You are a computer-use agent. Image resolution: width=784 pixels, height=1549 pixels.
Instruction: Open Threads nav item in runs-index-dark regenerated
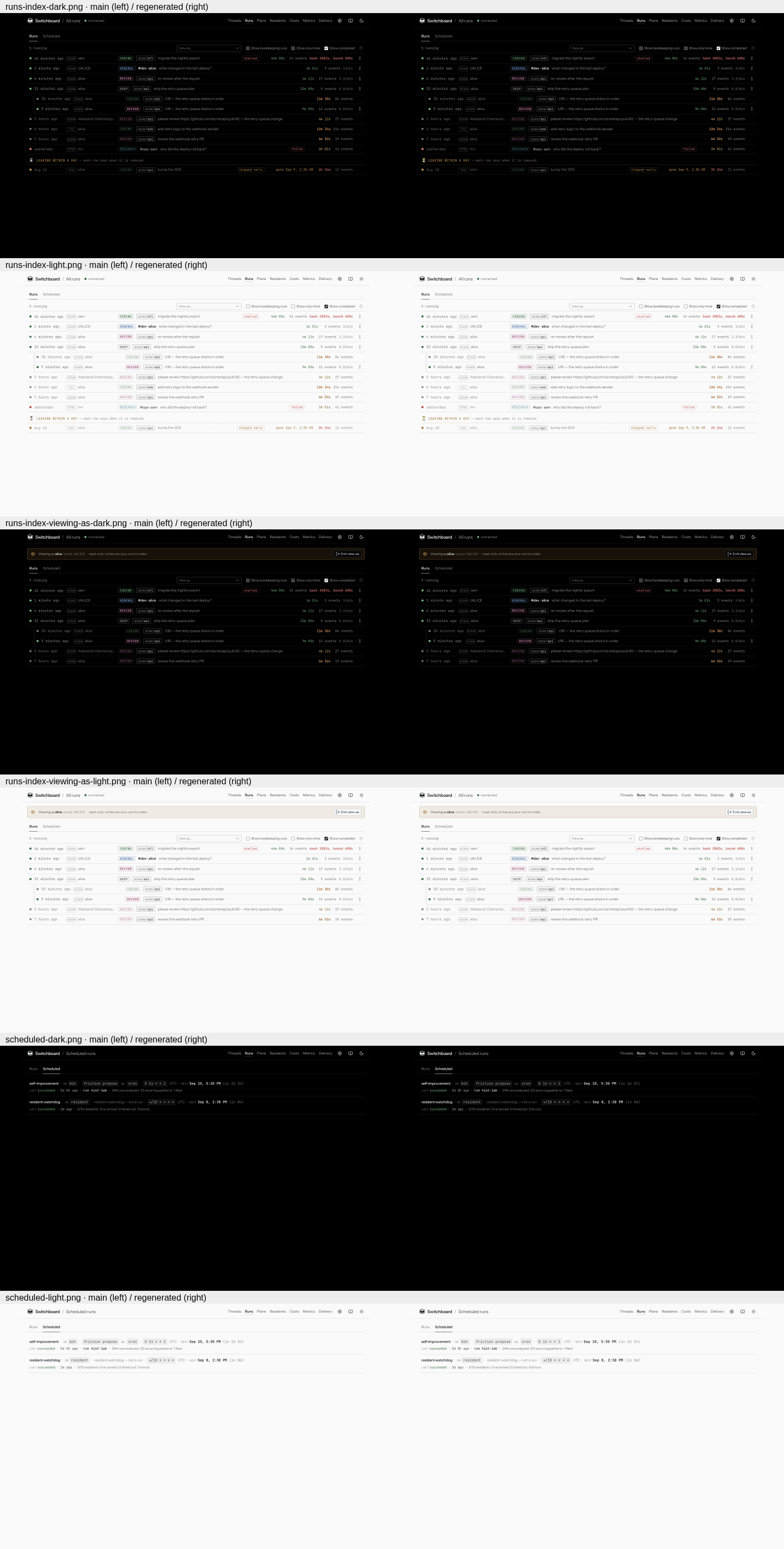click(627, 21)
